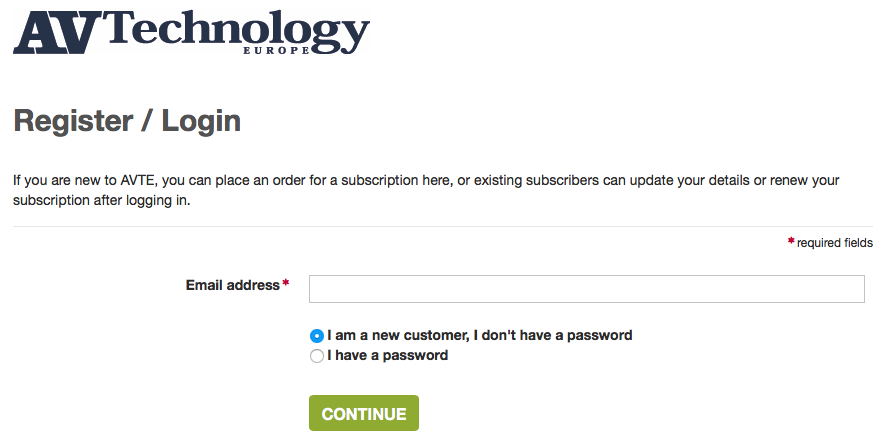This screenshot has width=883, height=447.
Task: Click the "Technology" word in the logo
Action: 237,32
